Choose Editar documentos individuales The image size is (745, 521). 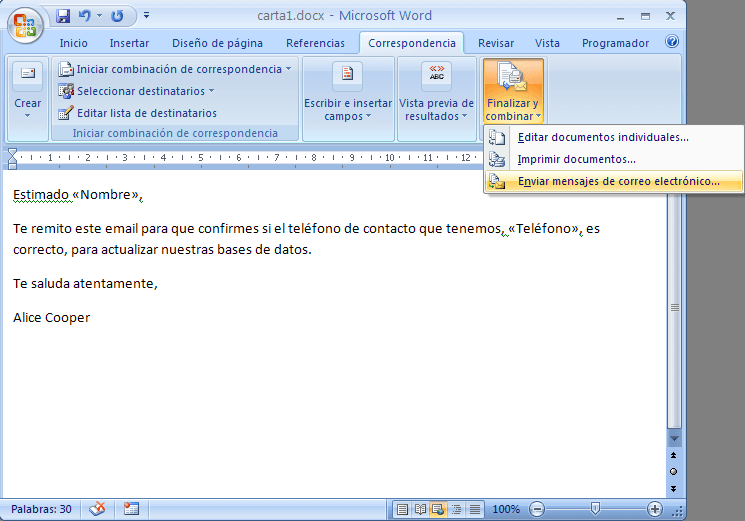613,137
